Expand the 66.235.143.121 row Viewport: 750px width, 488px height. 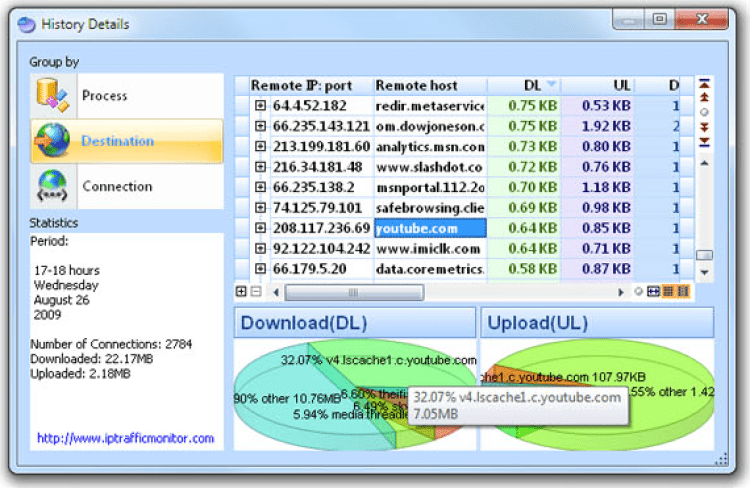(260, 126)
